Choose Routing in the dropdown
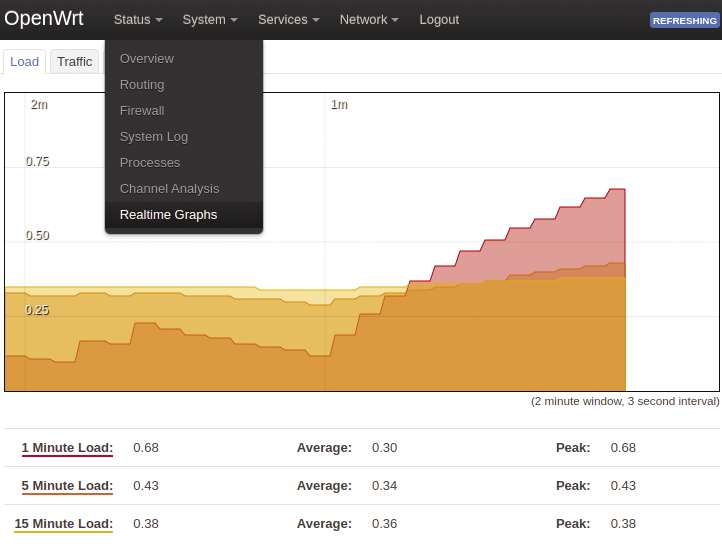 (x=142, y=85)
